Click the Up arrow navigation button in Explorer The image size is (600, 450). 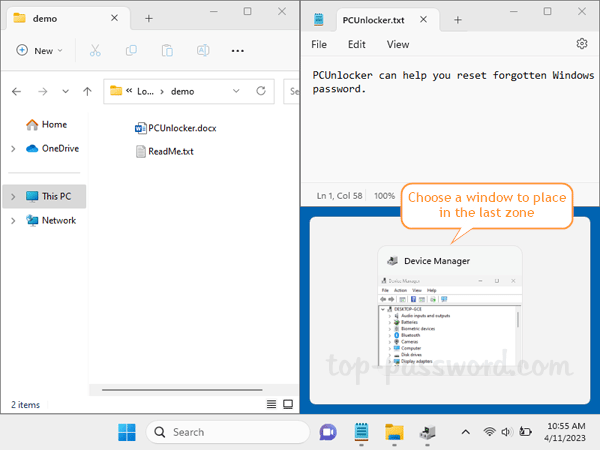88,91
